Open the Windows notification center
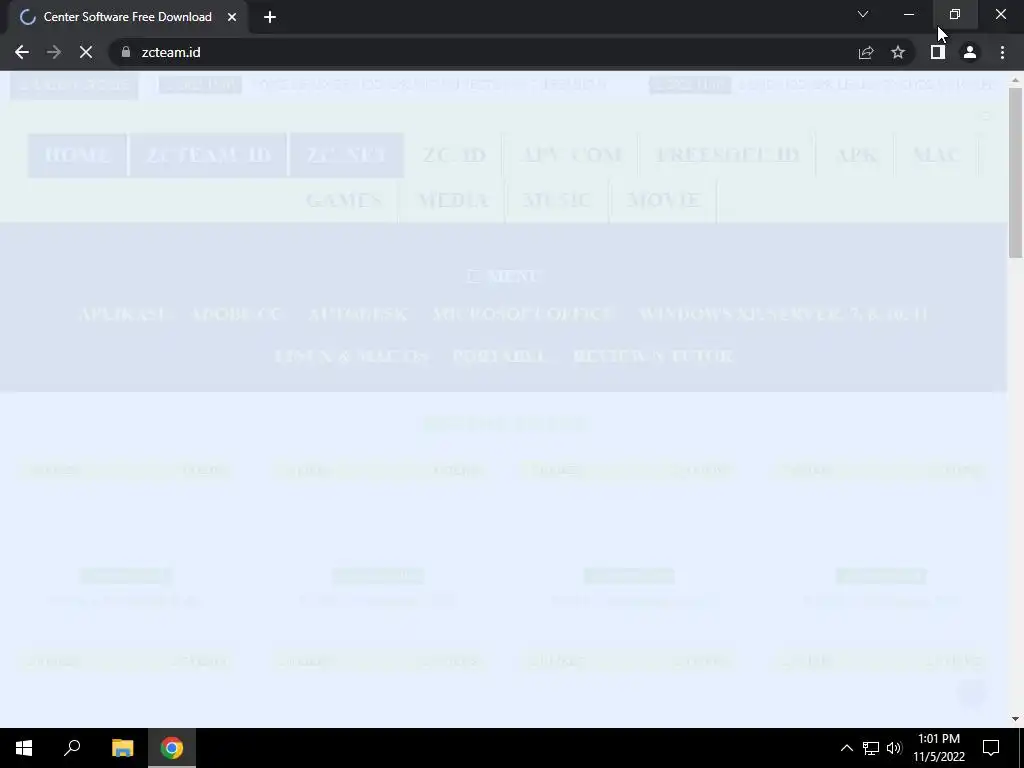Viewport: 1024px width, 768px height. [991, 748]
